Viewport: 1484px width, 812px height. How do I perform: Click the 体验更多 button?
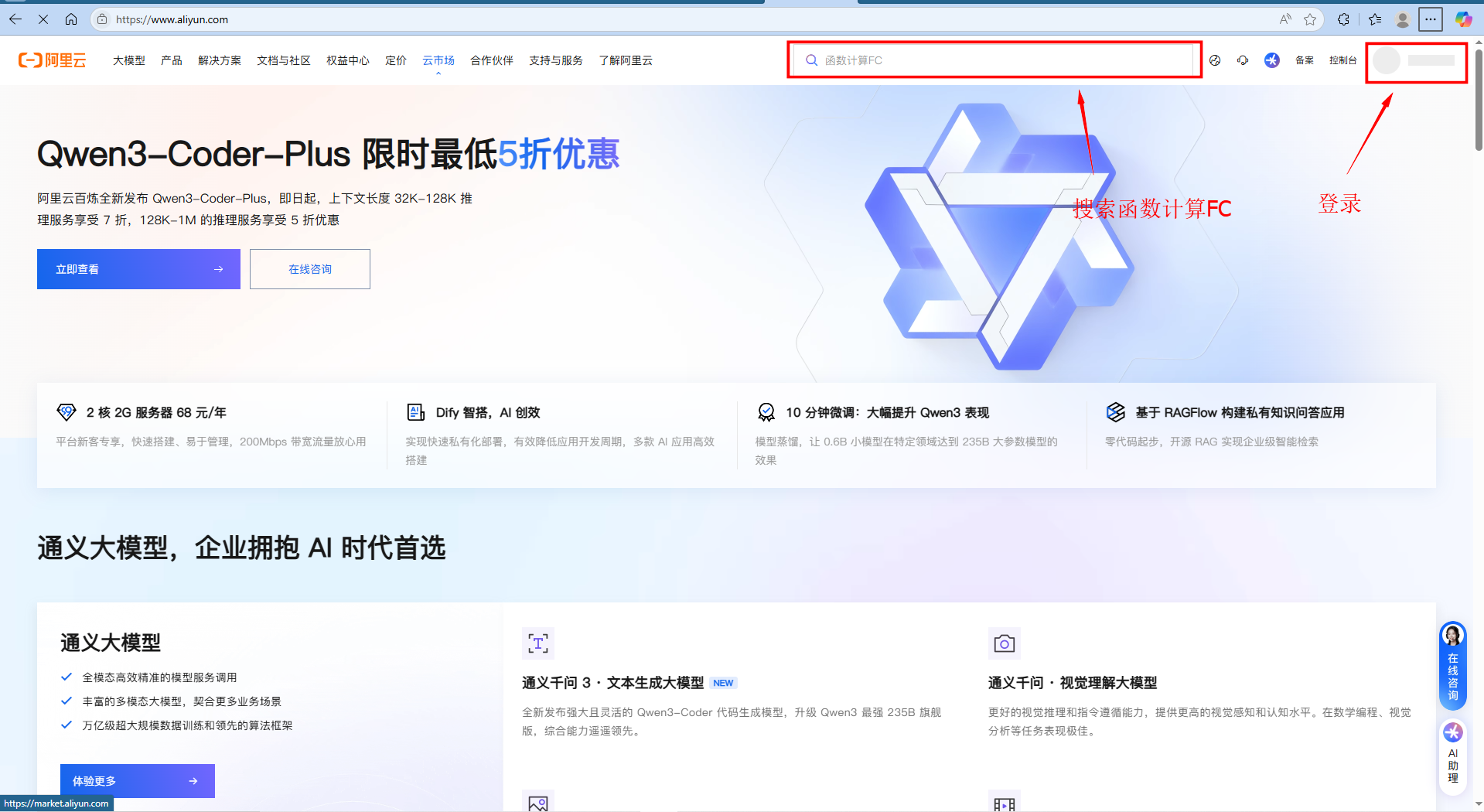pos(138,781)
